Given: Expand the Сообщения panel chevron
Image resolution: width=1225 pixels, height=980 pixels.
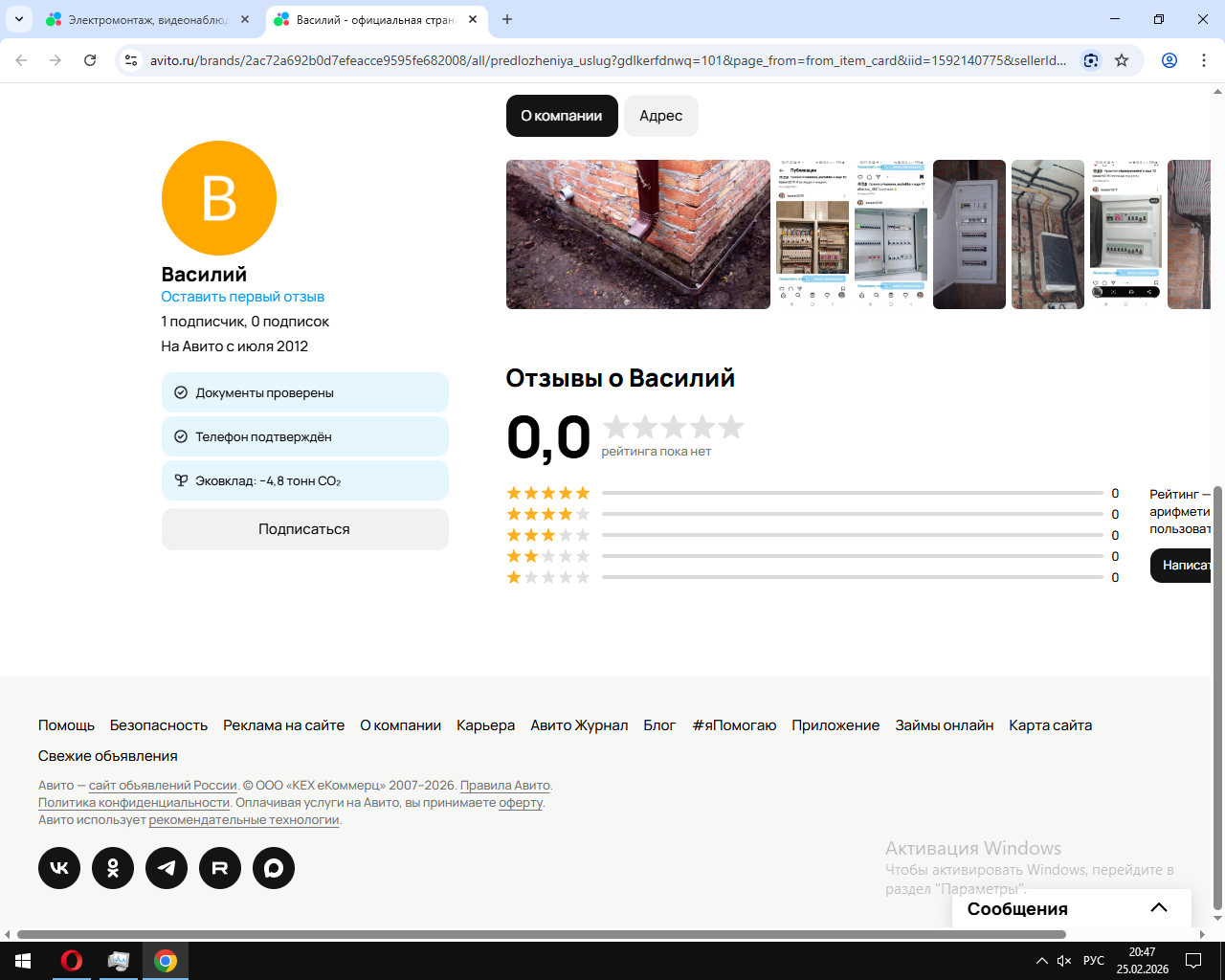Looking at the screenshot, I should 1159,908.
